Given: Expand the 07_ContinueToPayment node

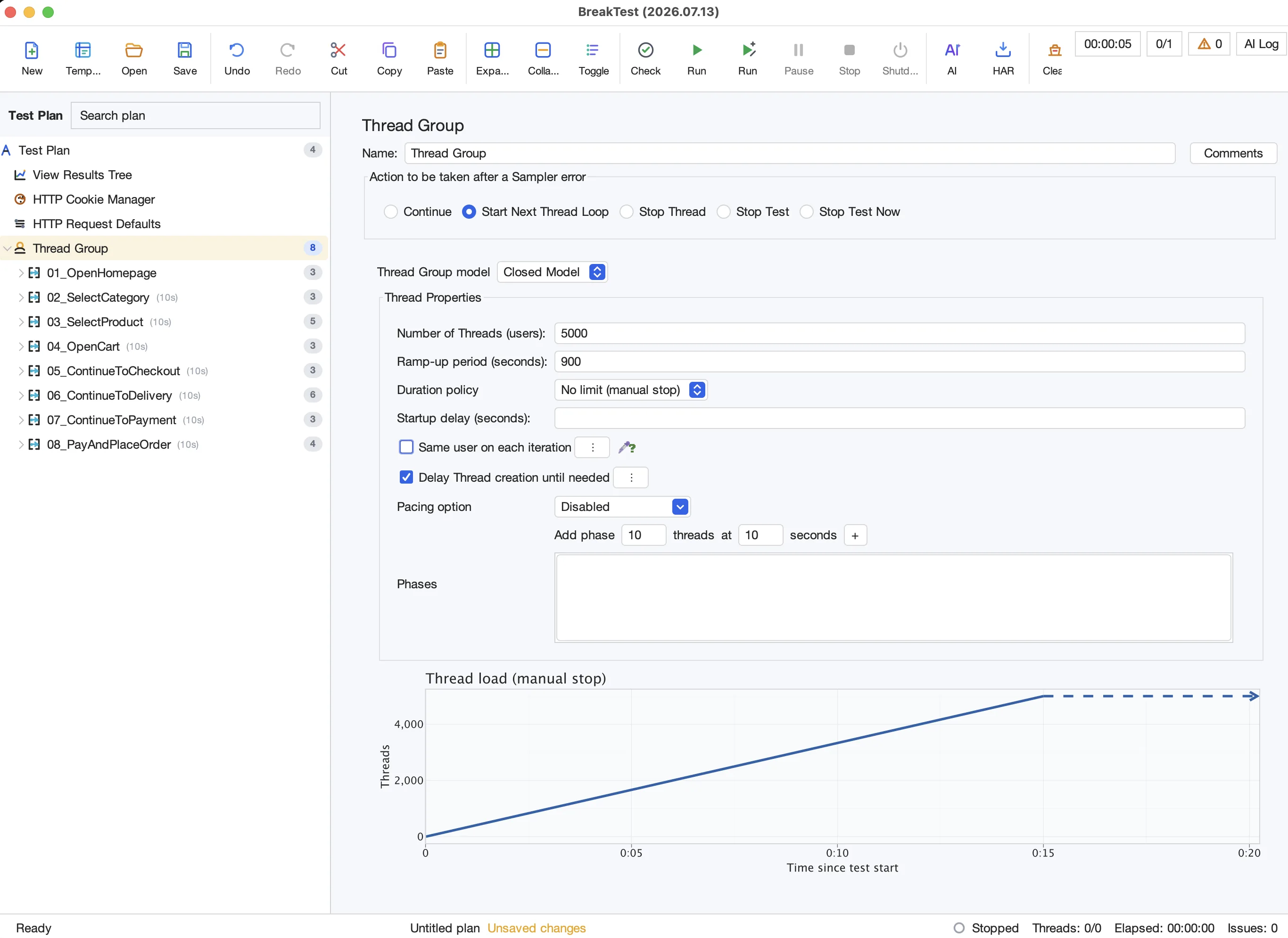Looking at the screenshot, I should point(21,420).
